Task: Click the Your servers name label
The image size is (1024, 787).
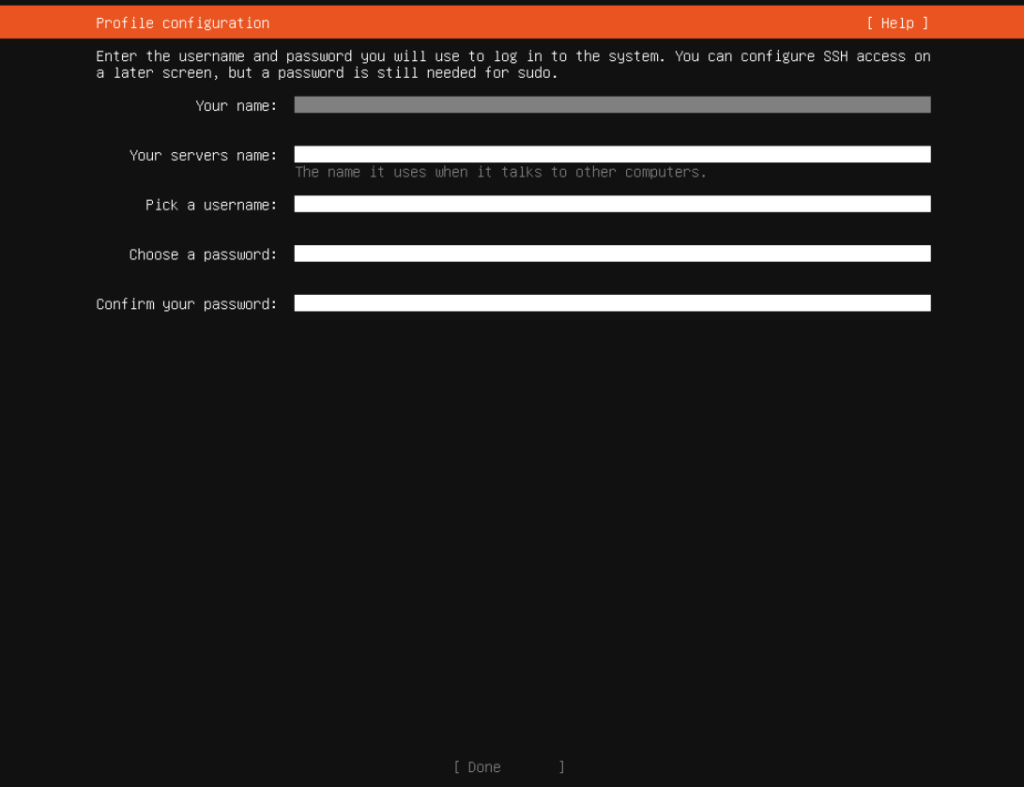Action: [203, 155]
